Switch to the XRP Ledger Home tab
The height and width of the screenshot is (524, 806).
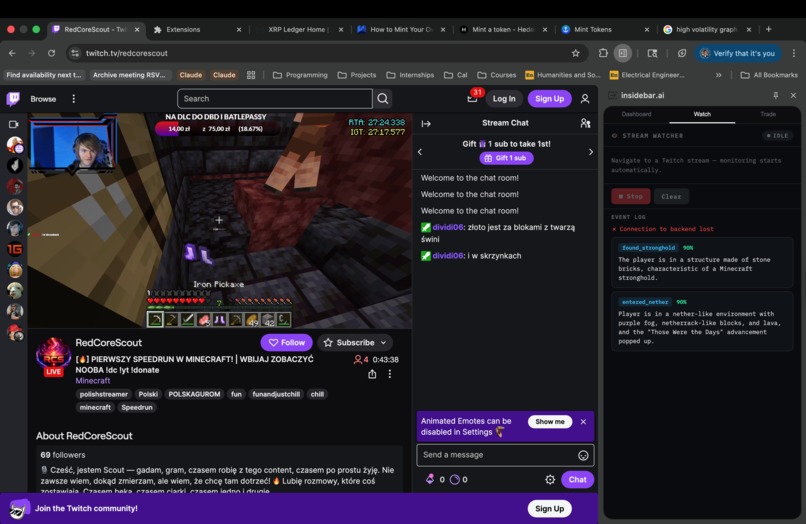coord(300,30)
